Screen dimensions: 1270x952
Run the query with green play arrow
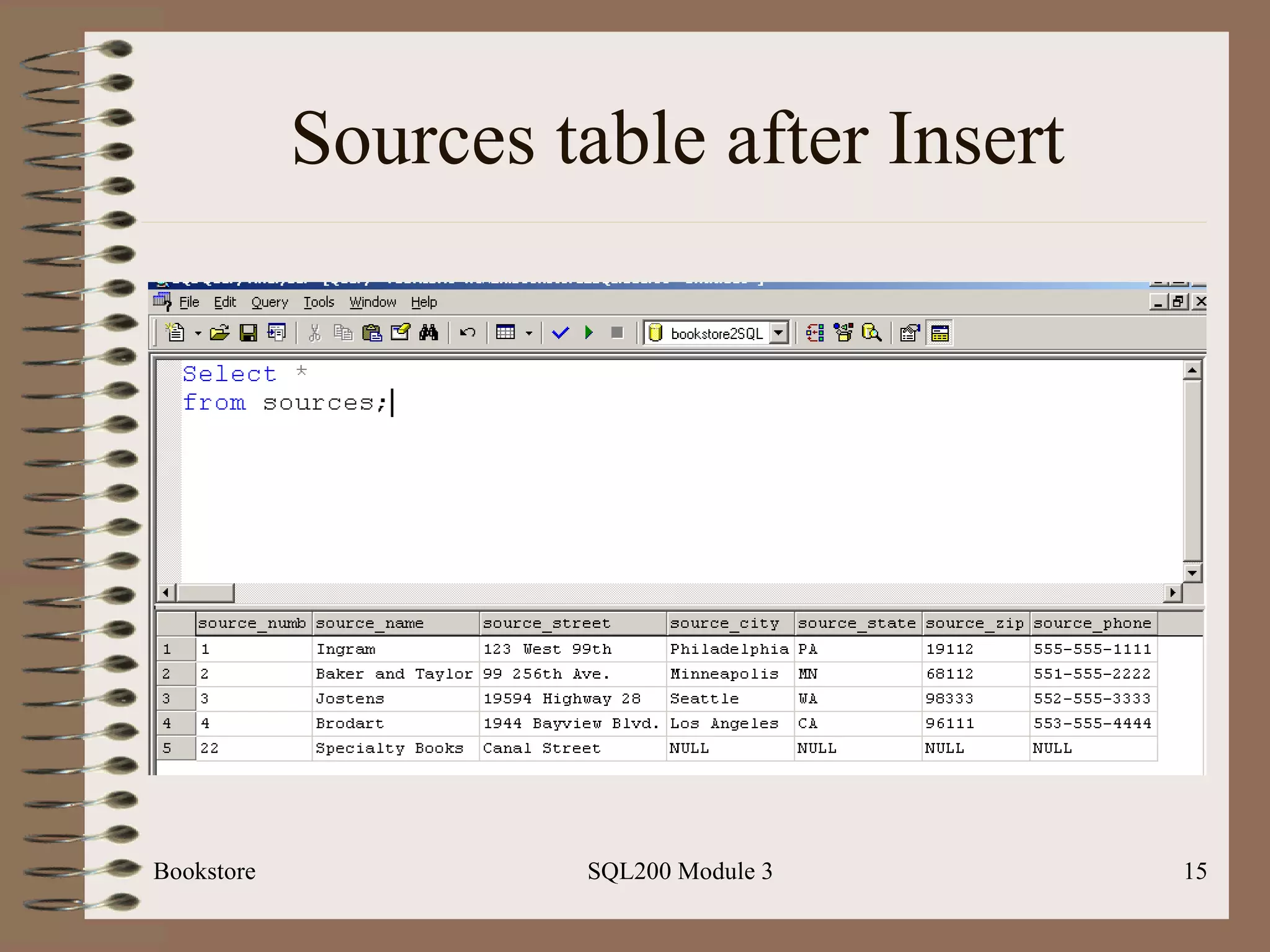588,333
